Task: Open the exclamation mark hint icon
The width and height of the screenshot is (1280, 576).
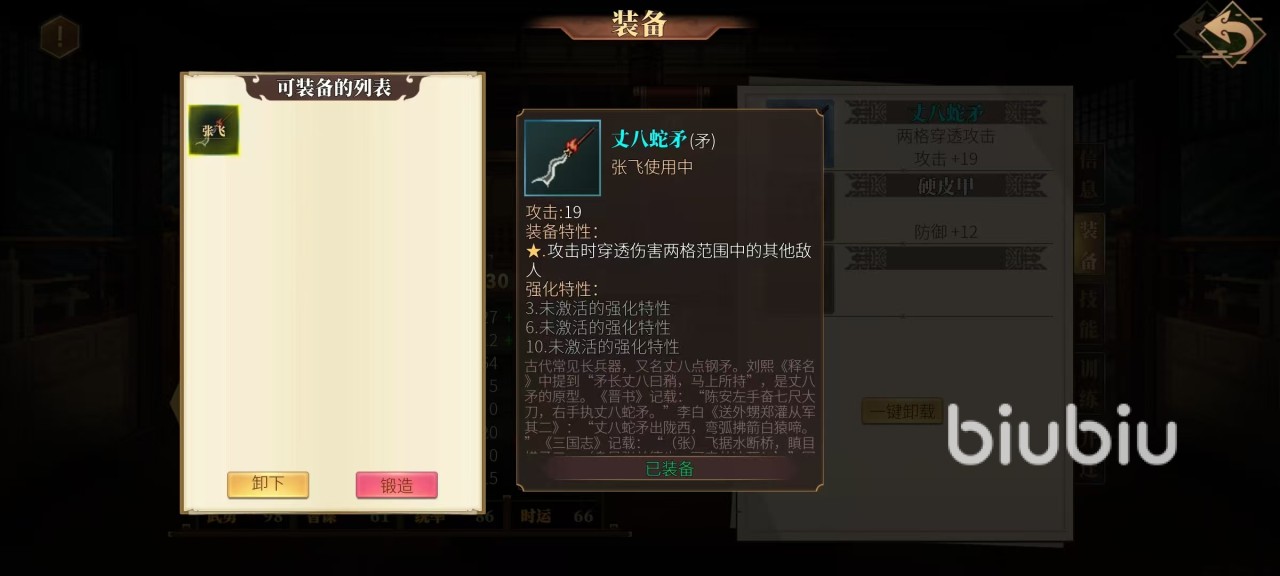Action: tap(59, 37)
